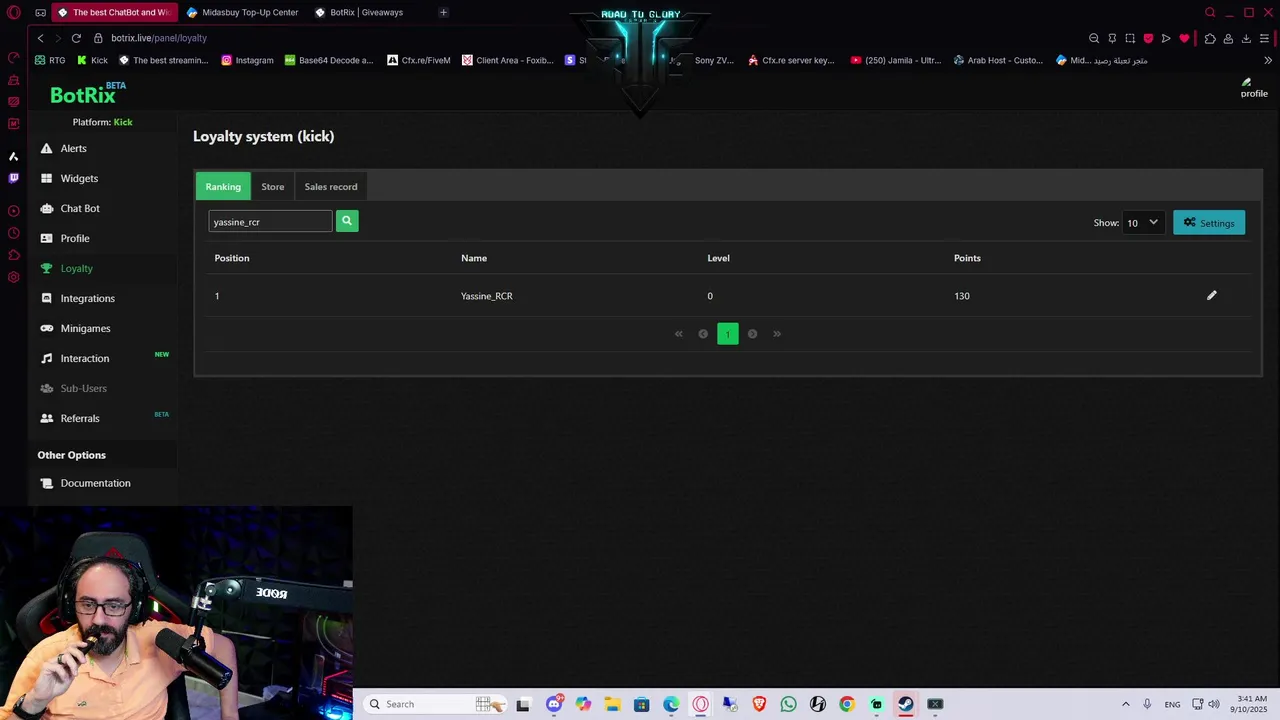The image size is (1280, 720).
Task: Open browser downloads icon
Action: pyautogui.click(x=1246, y=38)
